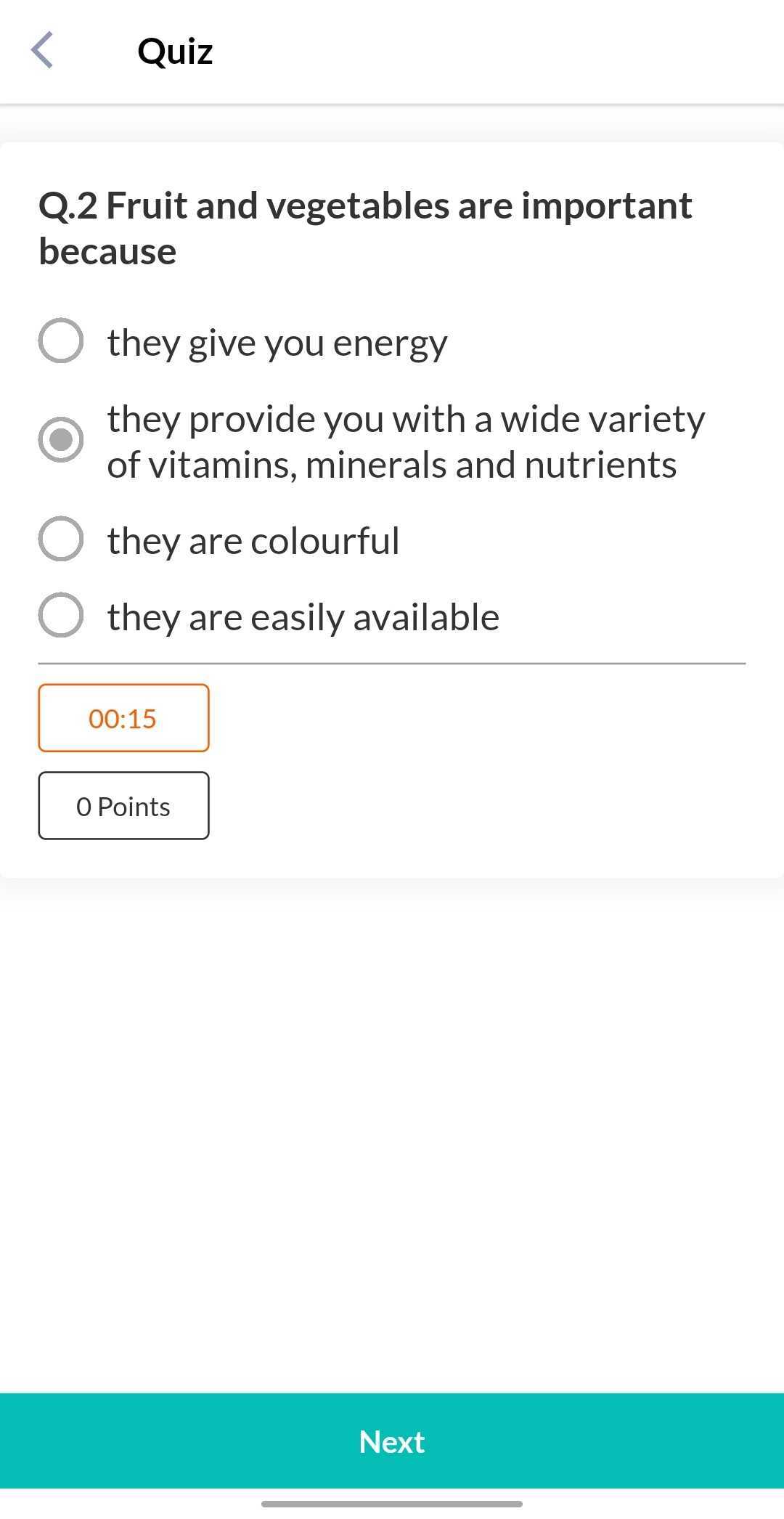Click the word 'important' in the question

coord(606,206)
